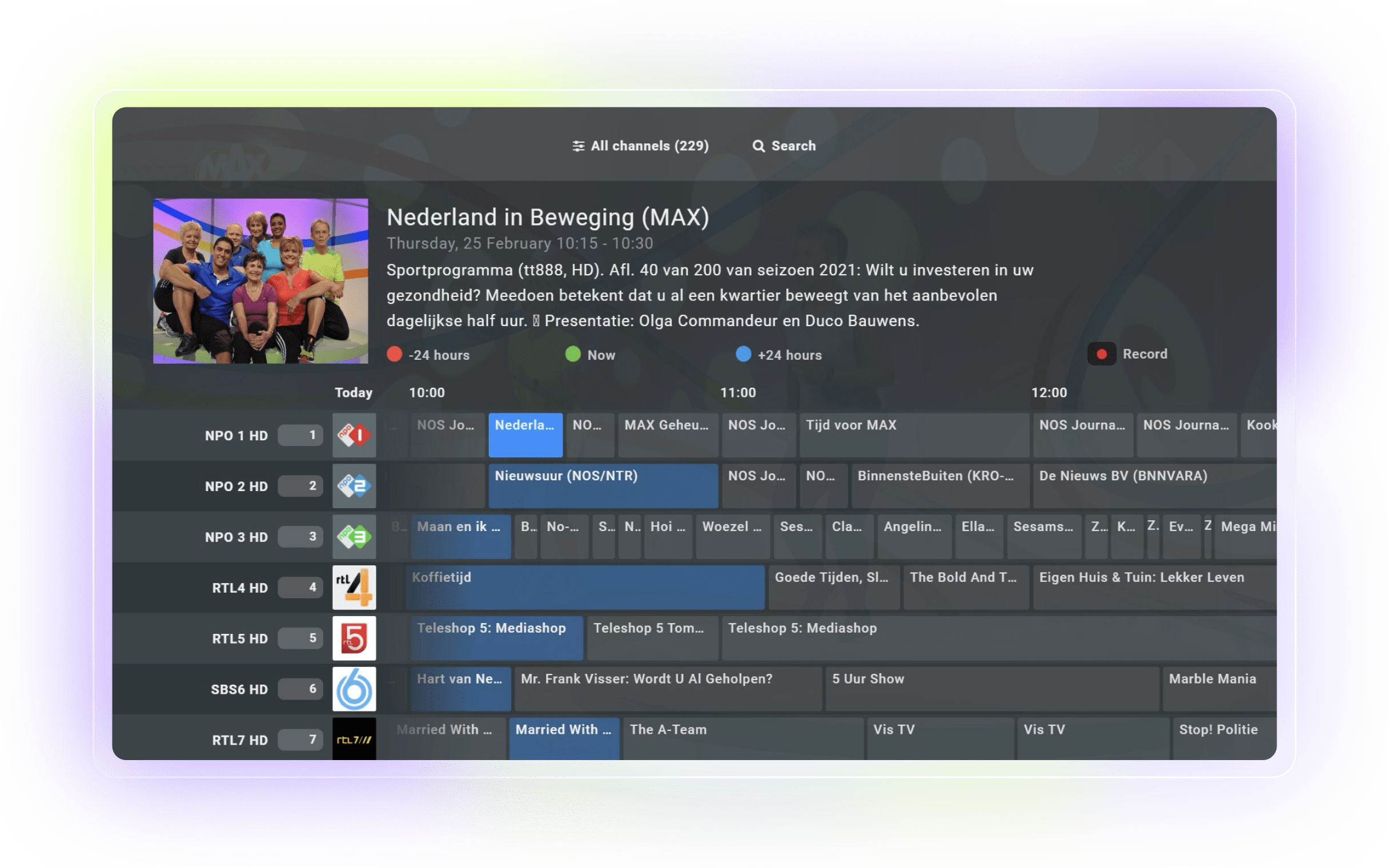Select Stop! Politie program
This screenshot has height=868, width=1389.
click(x=1225, y=739)
